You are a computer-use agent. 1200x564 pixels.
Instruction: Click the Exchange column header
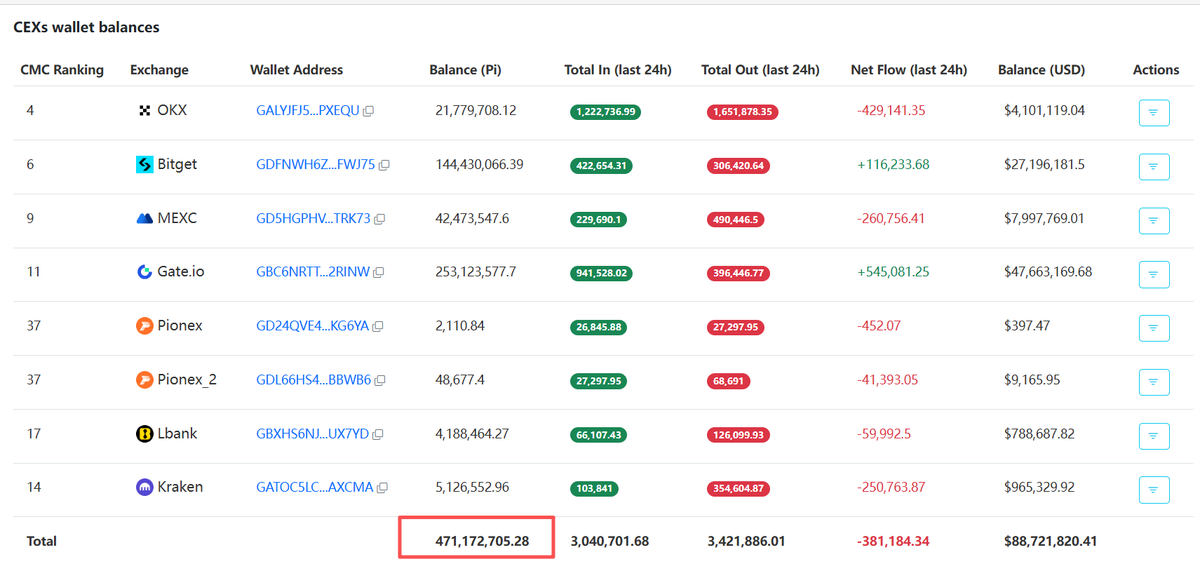[159, 70]
